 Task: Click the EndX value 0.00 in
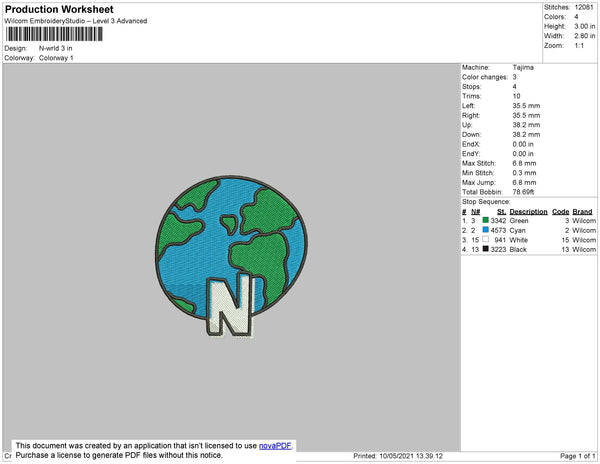point(523,144)
